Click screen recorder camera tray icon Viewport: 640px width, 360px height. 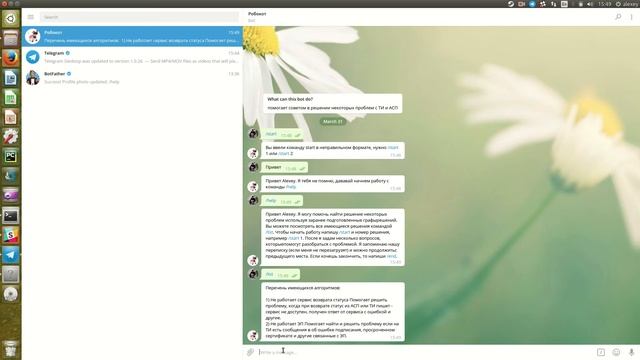click(x=521, y=4)
